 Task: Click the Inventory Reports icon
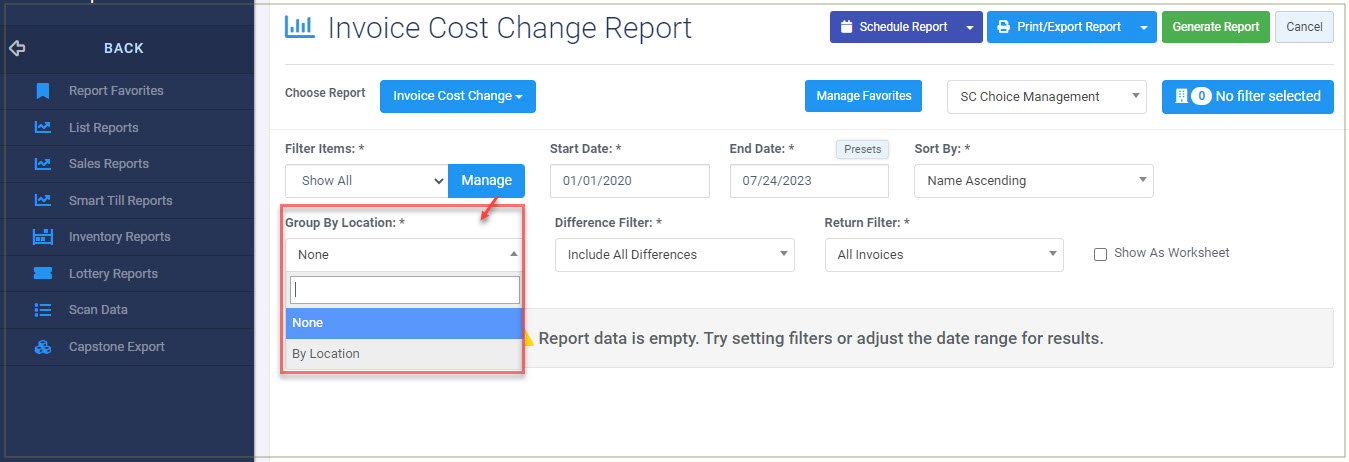[x=43, y=237]
